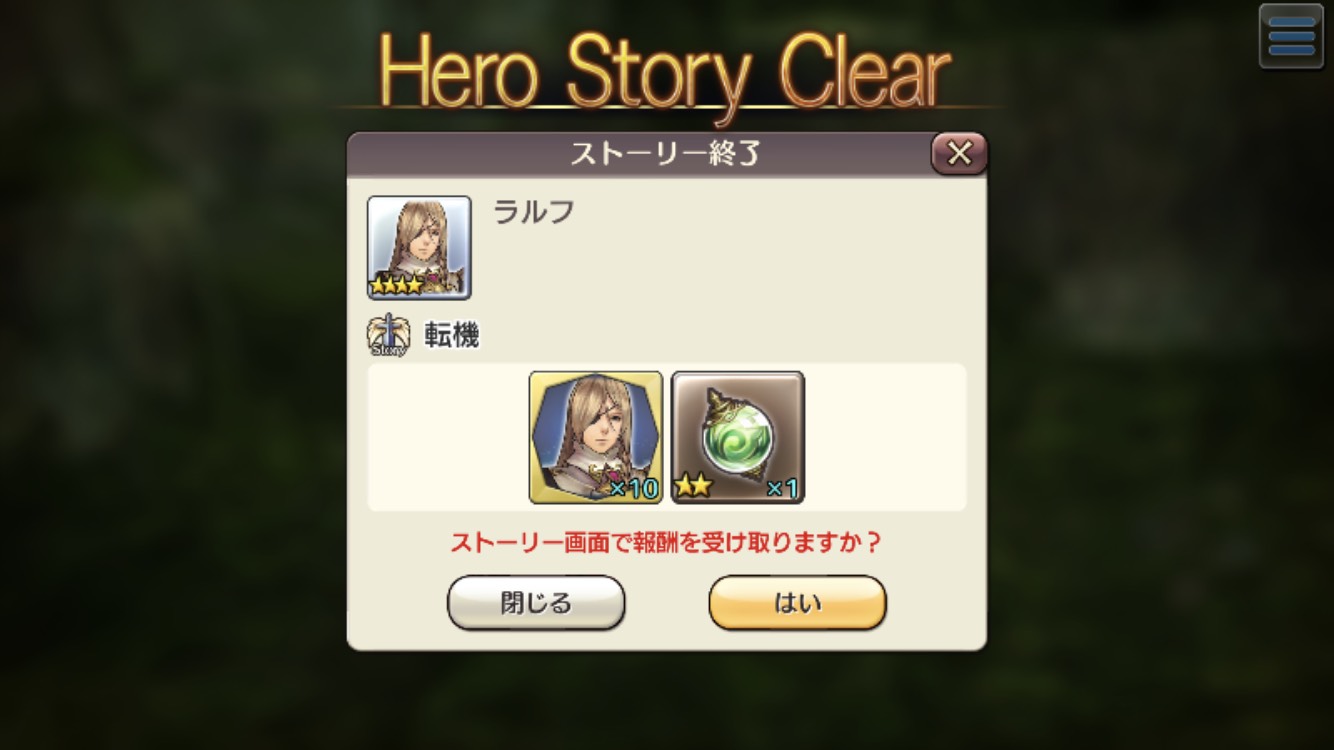Tap the Hero Story Clear banner
The width and height of the screenshot is (1334, 750).
coord(665,72)
